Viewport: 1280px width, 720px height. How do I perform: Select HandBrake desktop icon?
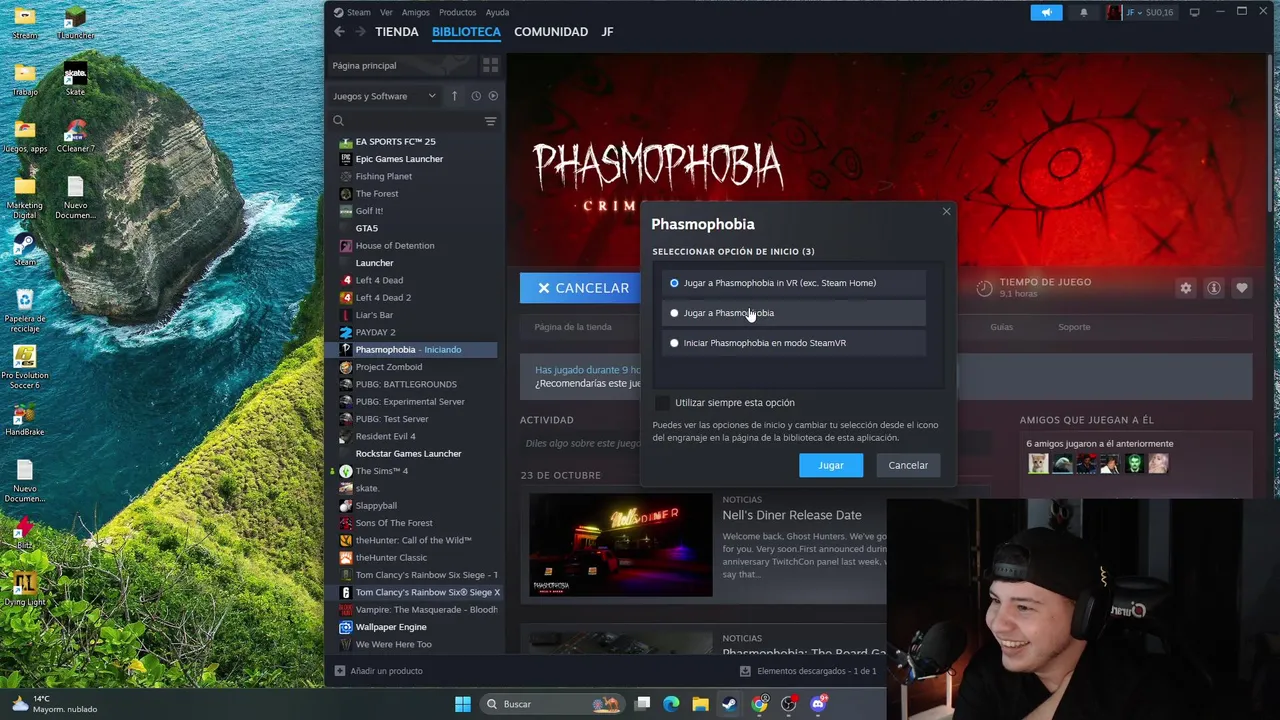pos(25,420)
